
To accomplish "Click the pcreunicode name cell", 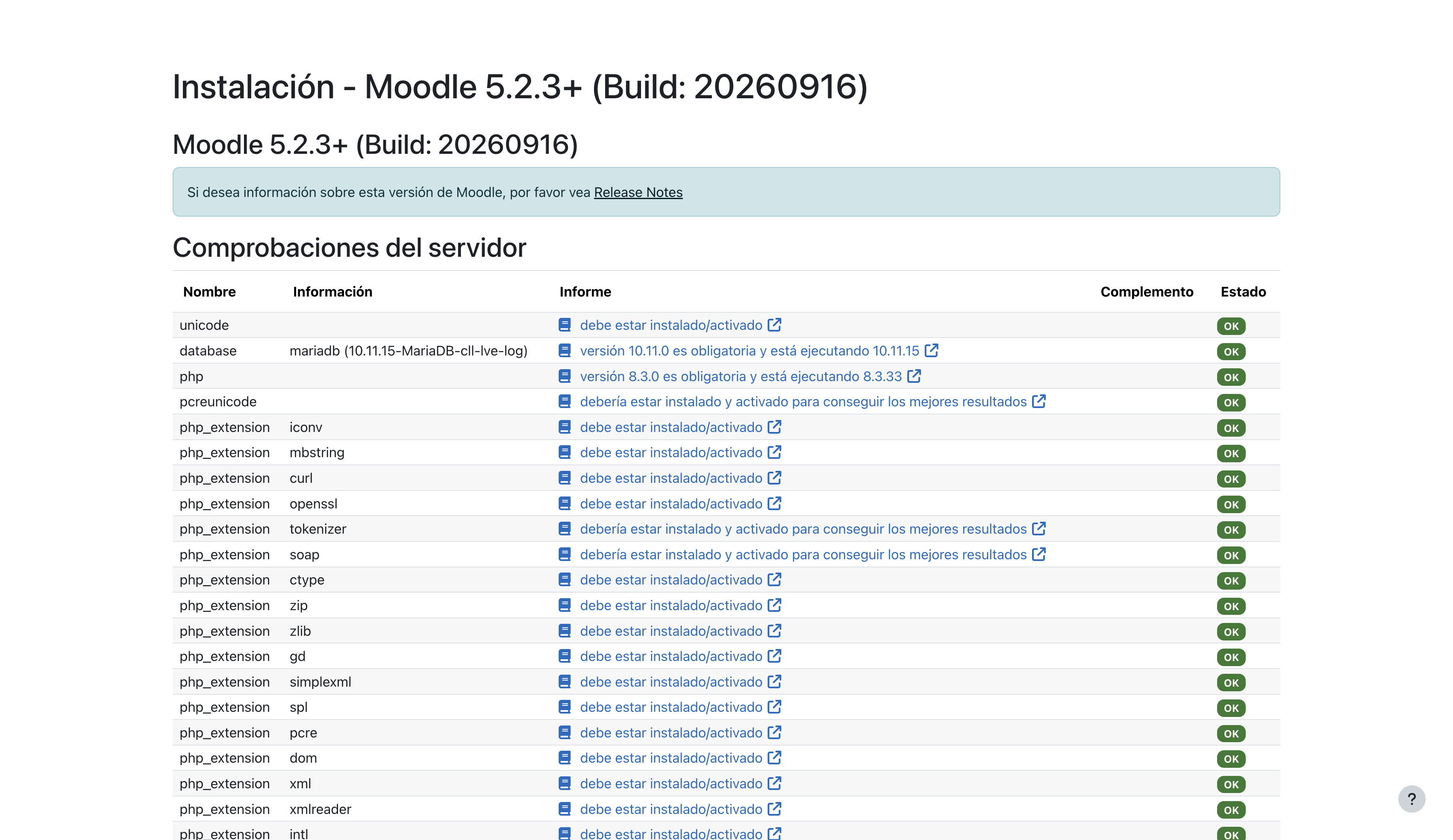I will [x=218, y=401].
